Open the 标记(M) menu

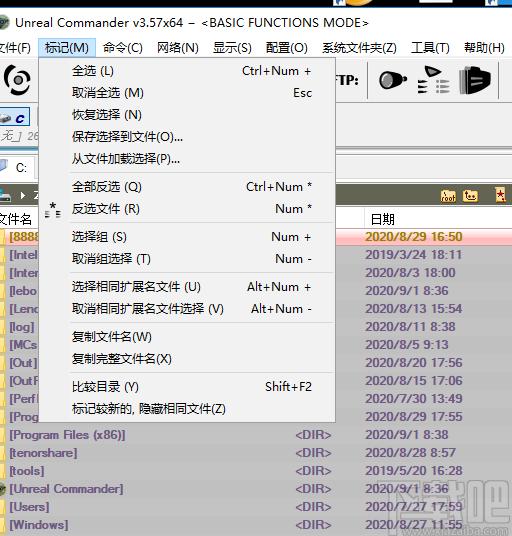point(67,48)
